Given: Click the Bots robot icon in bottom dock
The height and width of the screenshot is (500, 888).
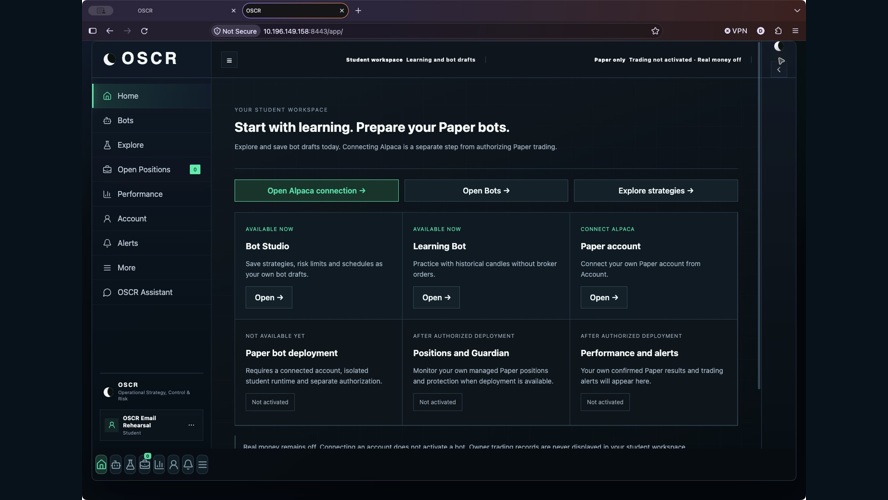Looking at the screenshot, I should pos(116,465).
